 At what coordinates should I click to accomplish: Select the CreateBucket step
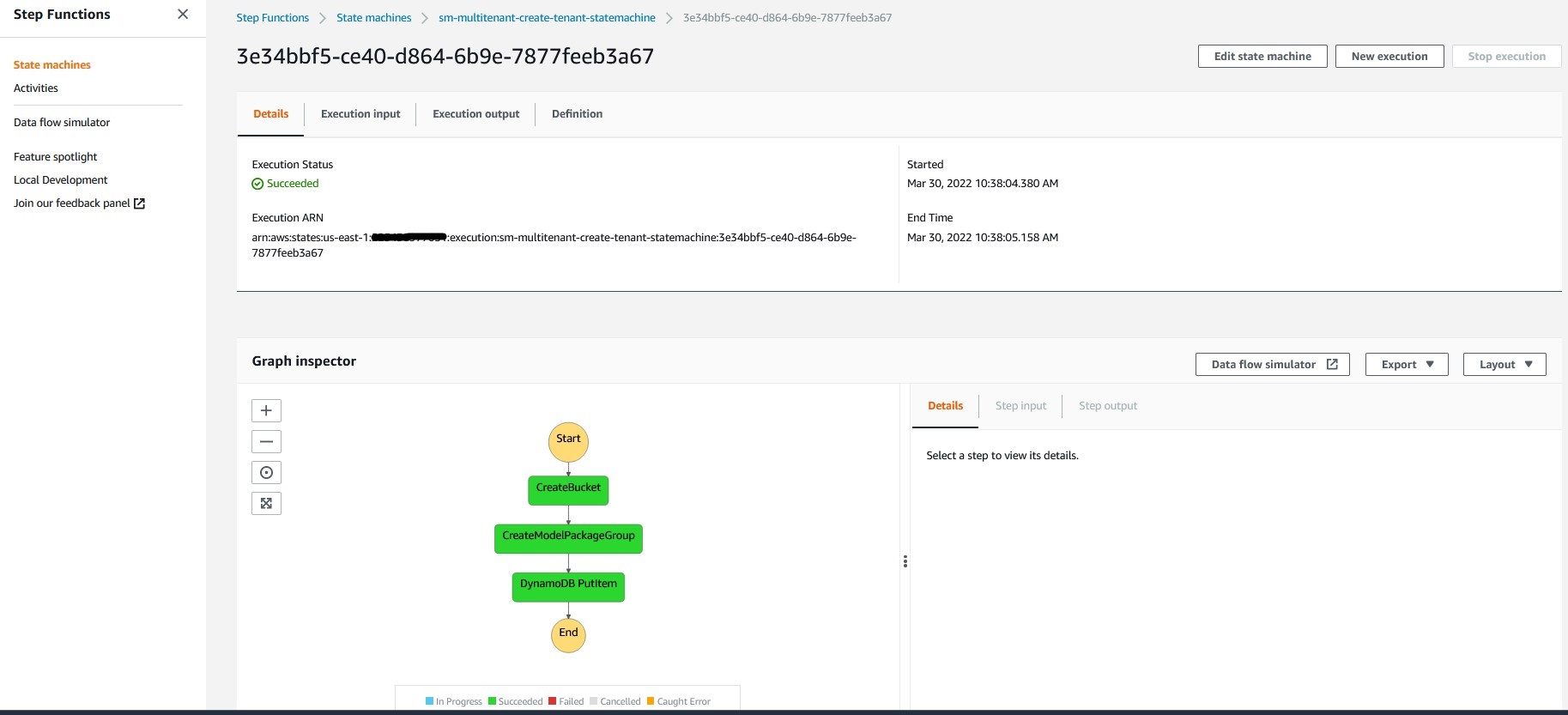568,490
